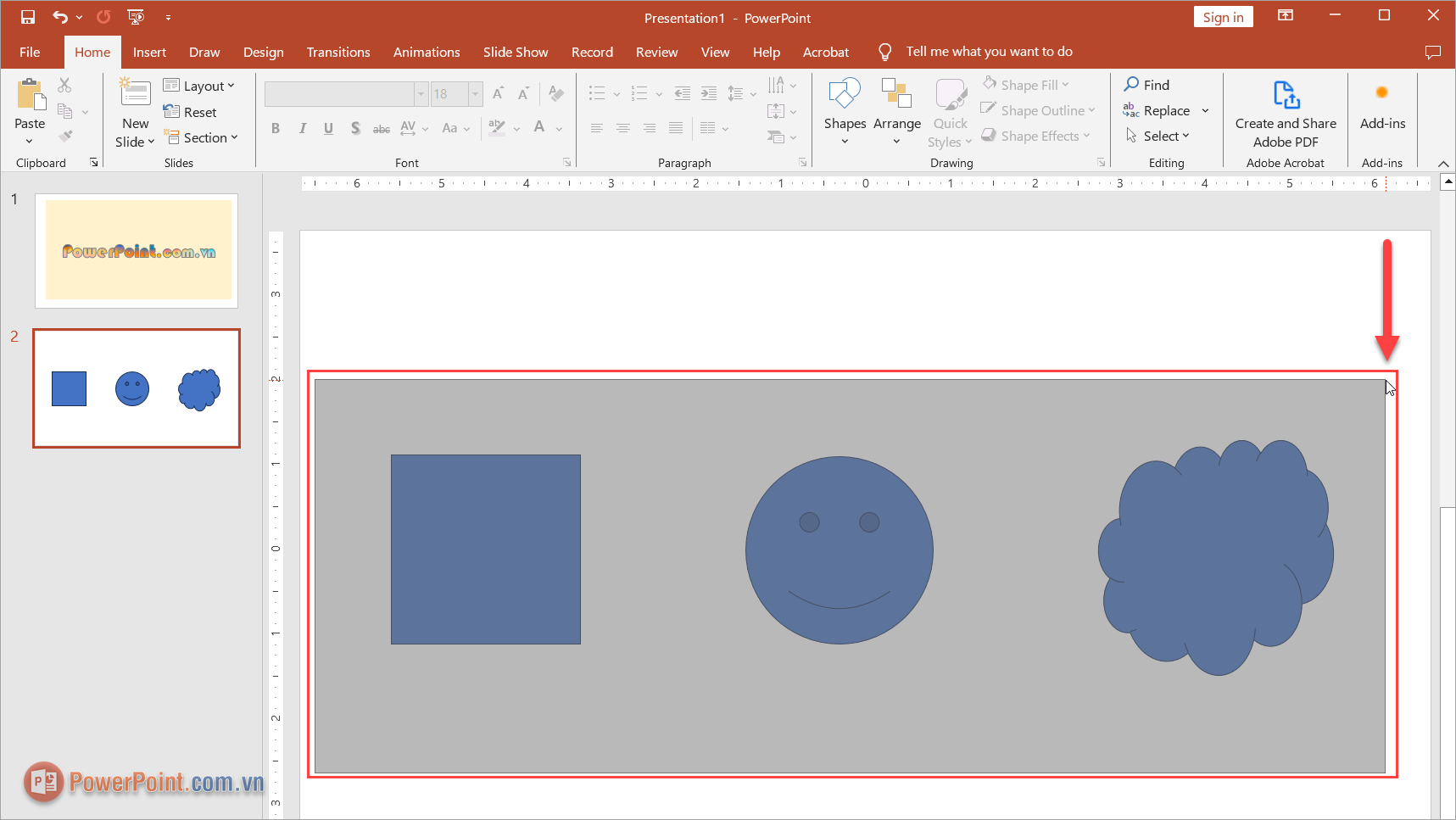
Task: Click the Paste clipboard icon
Action: [31, 95]
